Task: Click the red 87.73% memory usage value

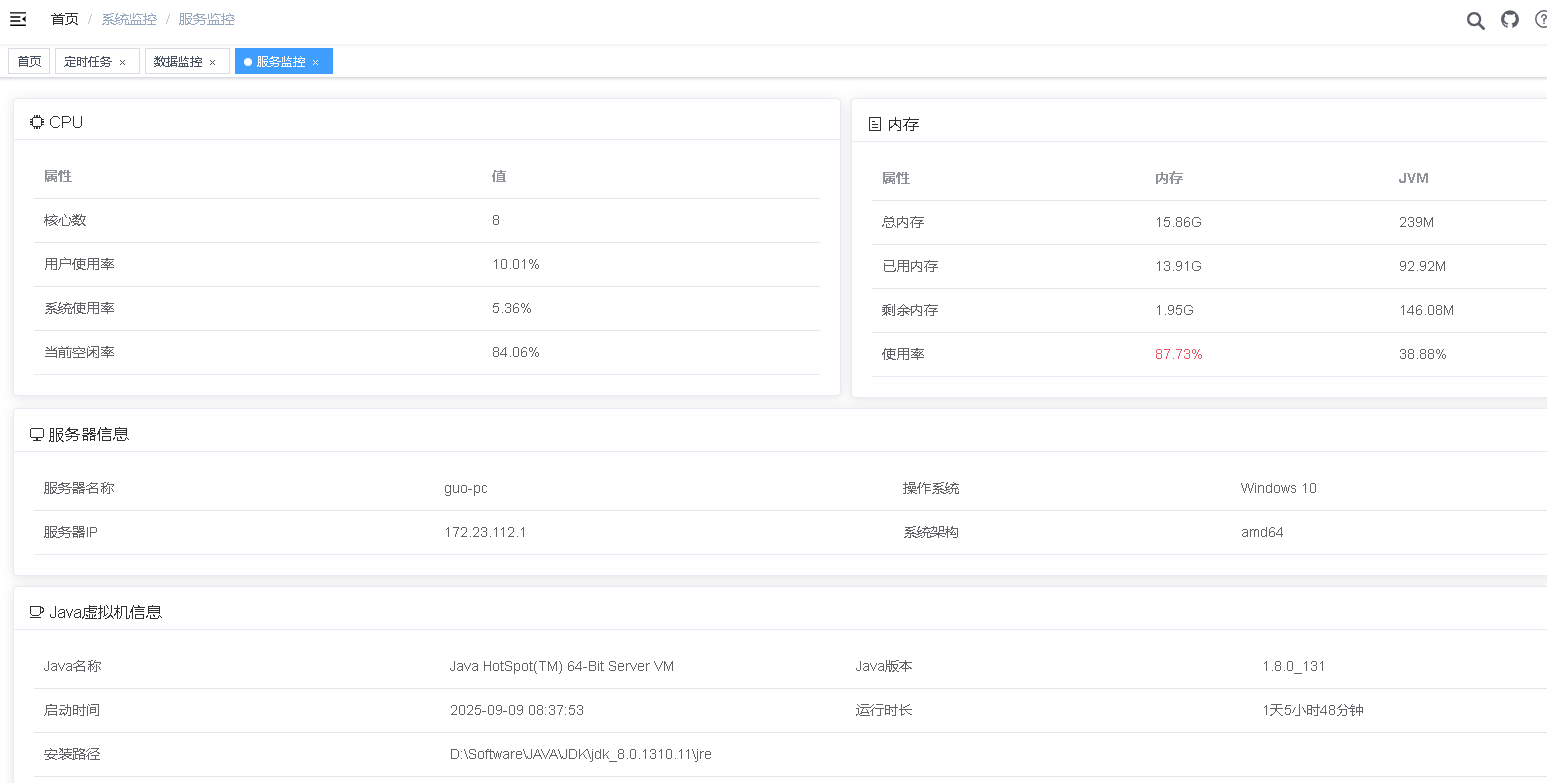Action: coord(1178,354)
